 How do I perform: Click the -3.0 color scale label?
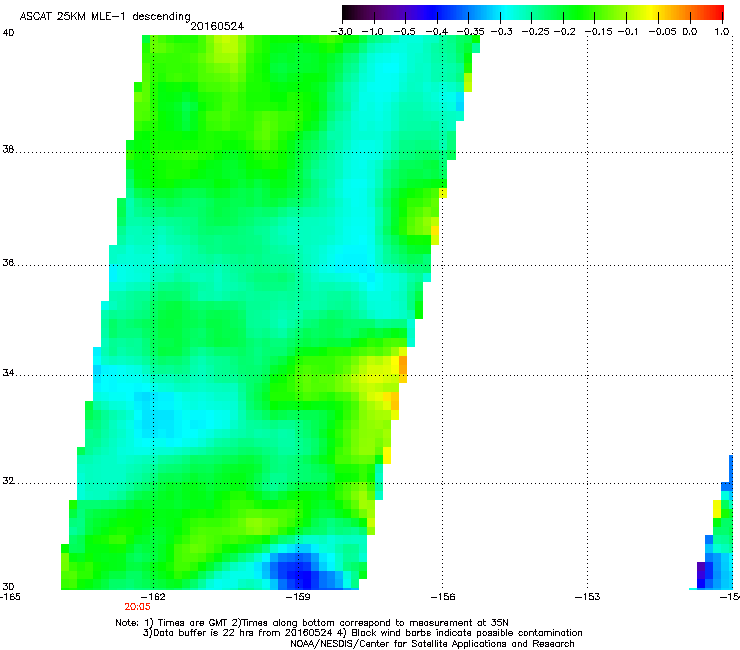tap(341, 32)
